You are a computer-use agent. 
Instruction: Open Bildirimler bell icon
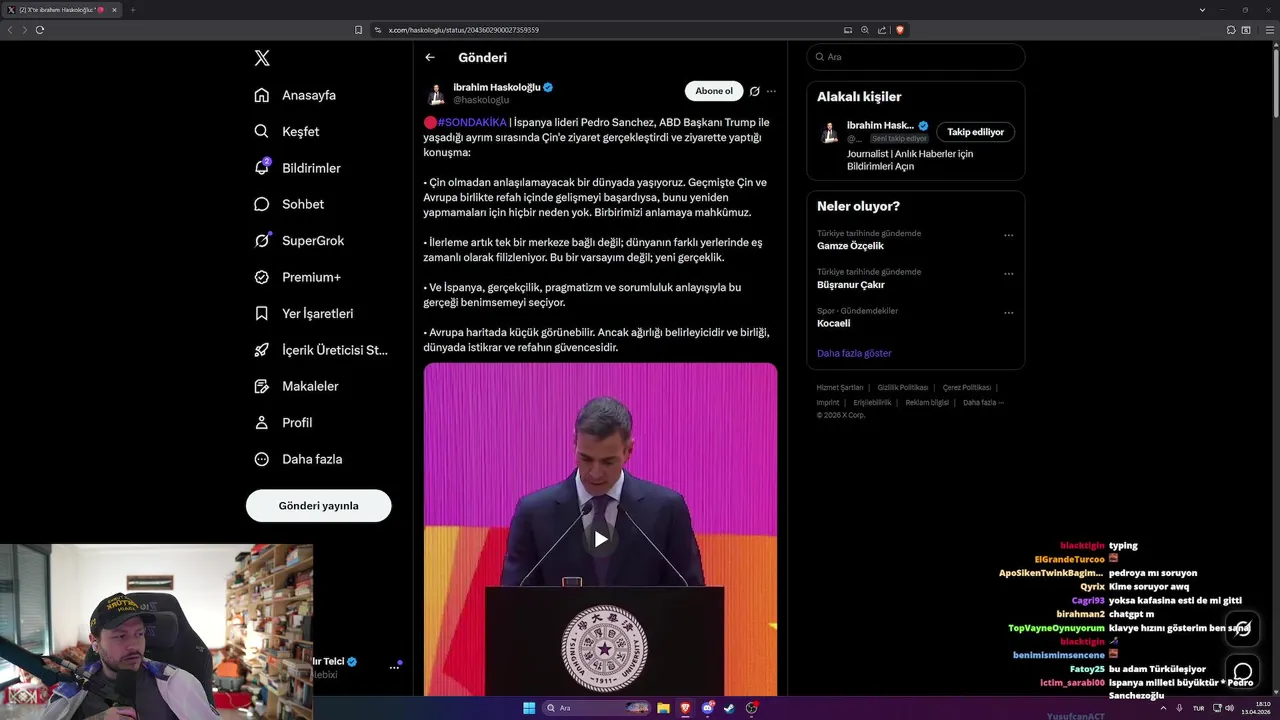262,168
